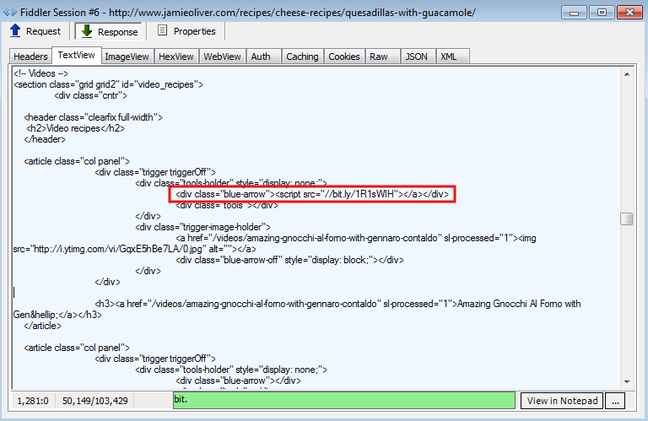Click the div class="cntr" line
The width and height of the screenshot is (648, 421).
pyautogui.click(x=91, y=95)
